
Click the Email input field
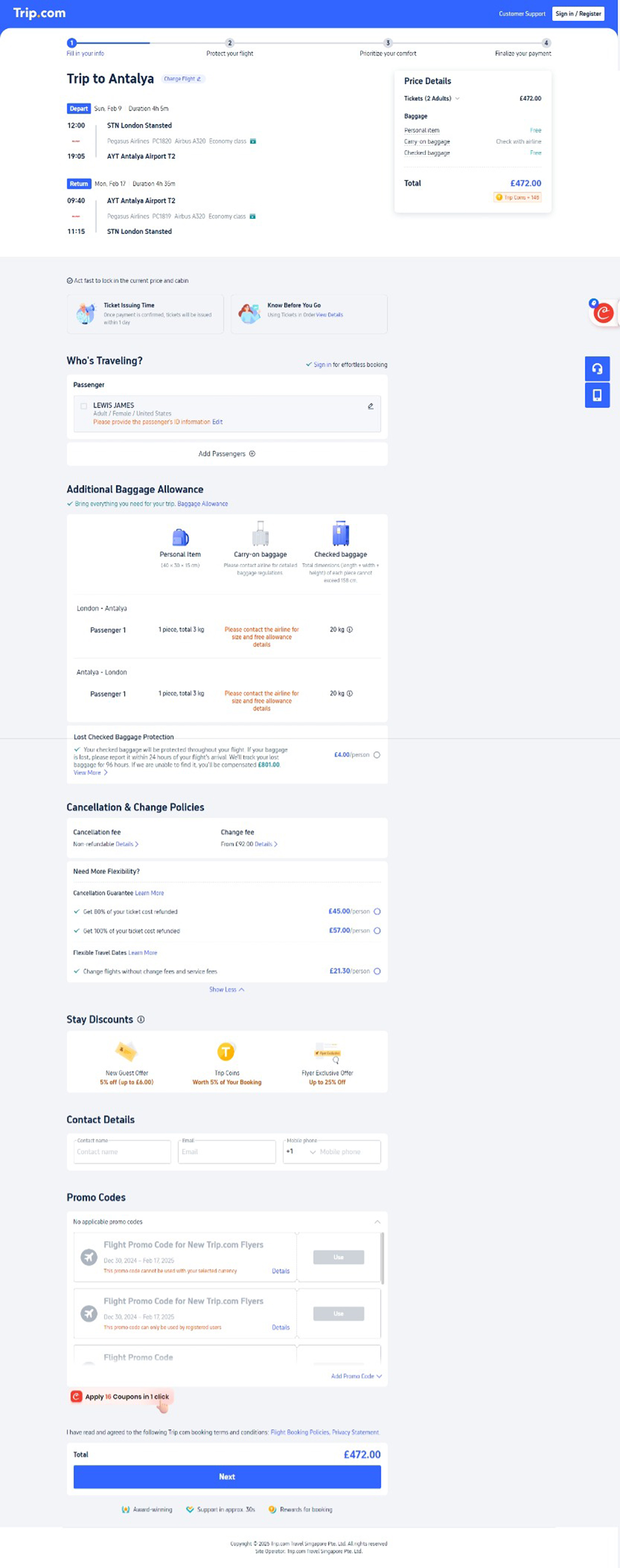tap(227, 1151)
